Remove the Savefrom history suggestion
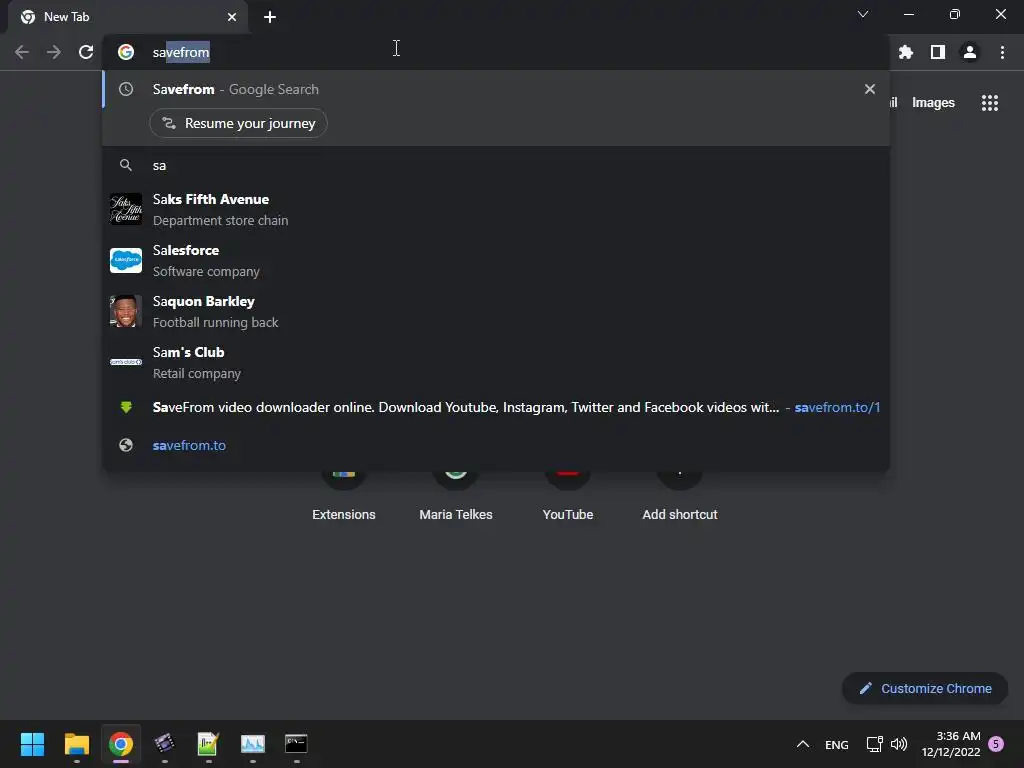Viewport: 1024px width, 768px height. pos(870,89)
